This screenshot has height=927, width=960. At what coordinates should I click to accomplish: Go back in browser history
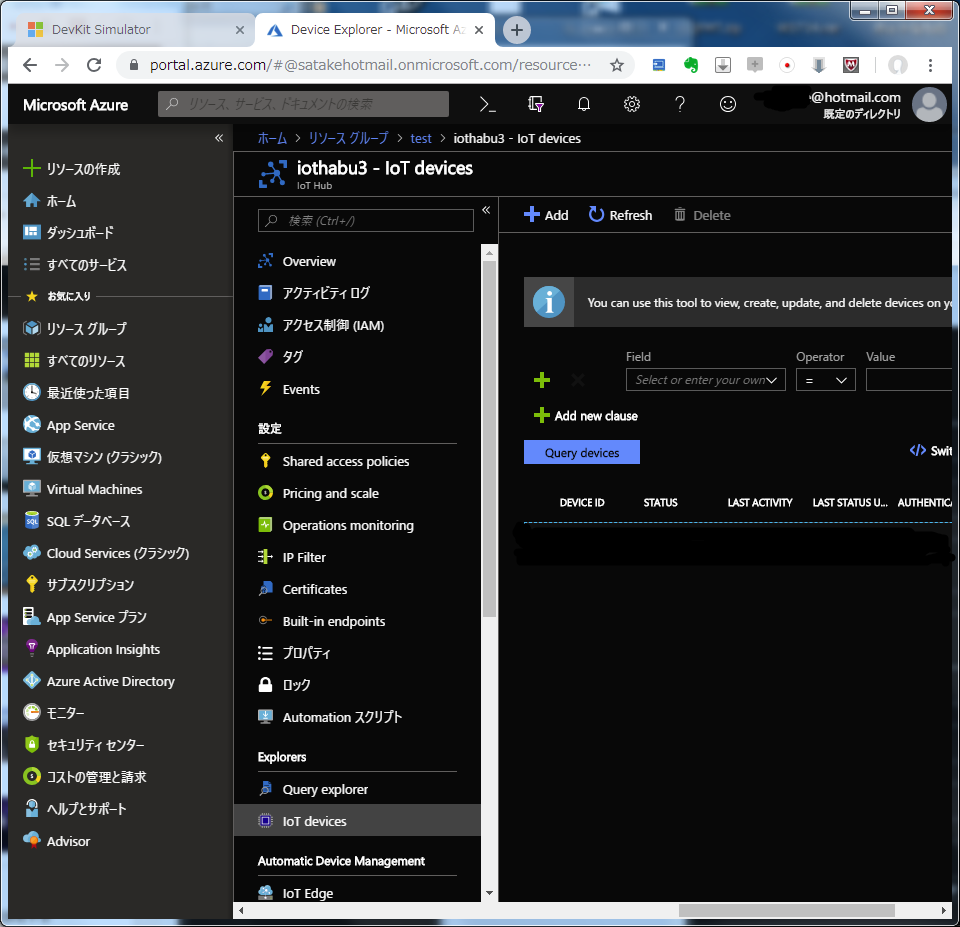tap(30, 65)
